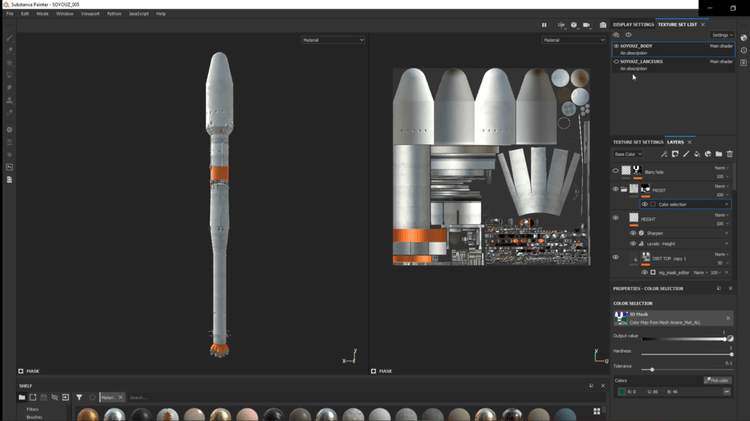Select the Projection tool
Viewport: 750px width, 421px height.
click(9, 63)
